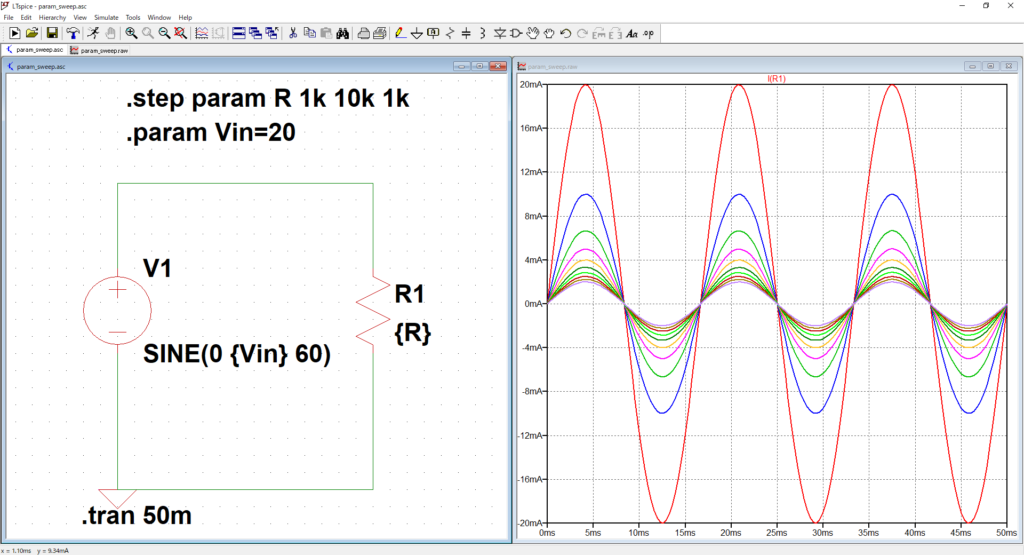The width and height of the screenshot is (1024, 555).
Task: Open the Simulate menu
Action: click(x=106, y=18)
